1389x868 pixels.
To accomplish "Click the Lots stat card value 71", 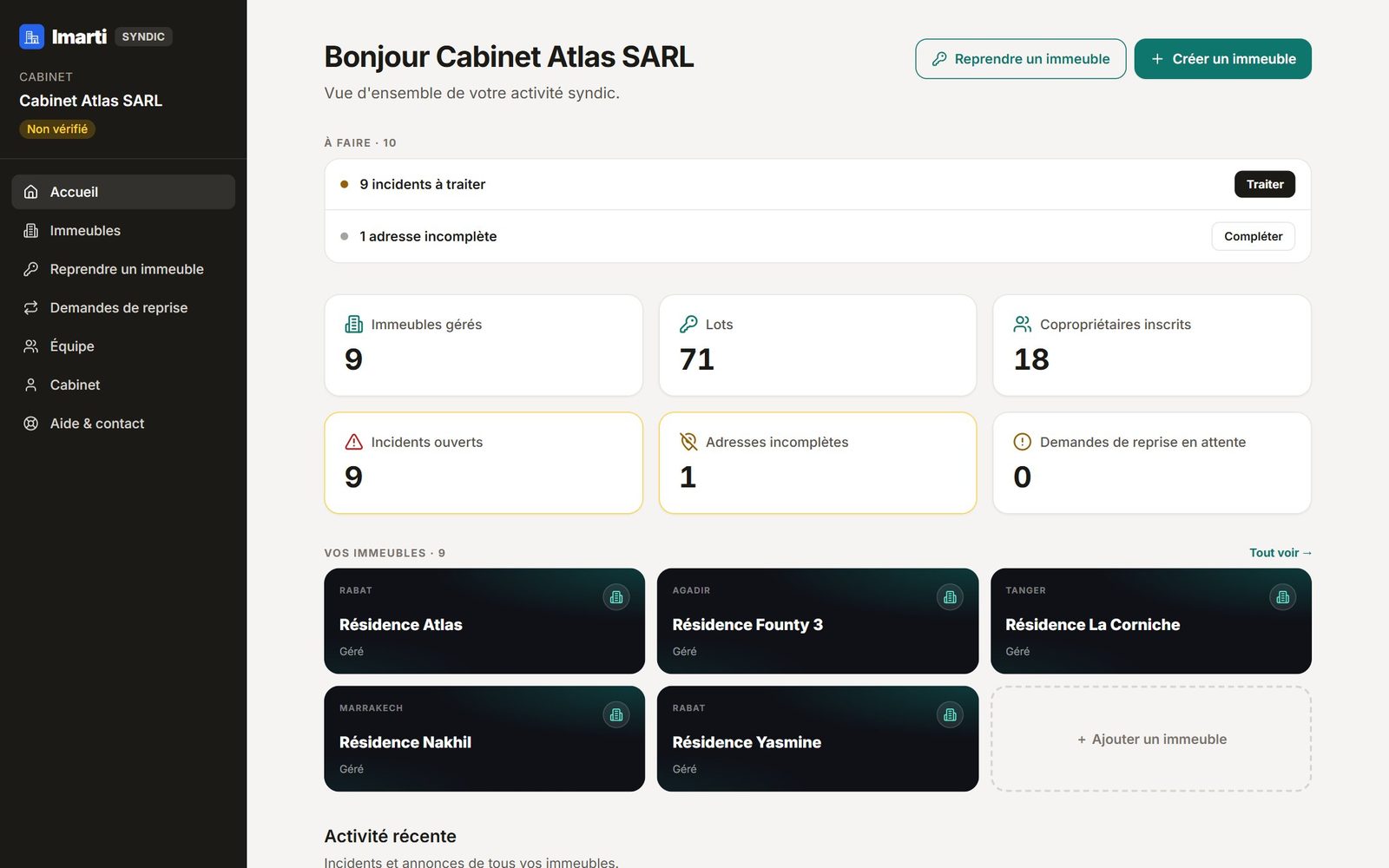I will (697, 359).
